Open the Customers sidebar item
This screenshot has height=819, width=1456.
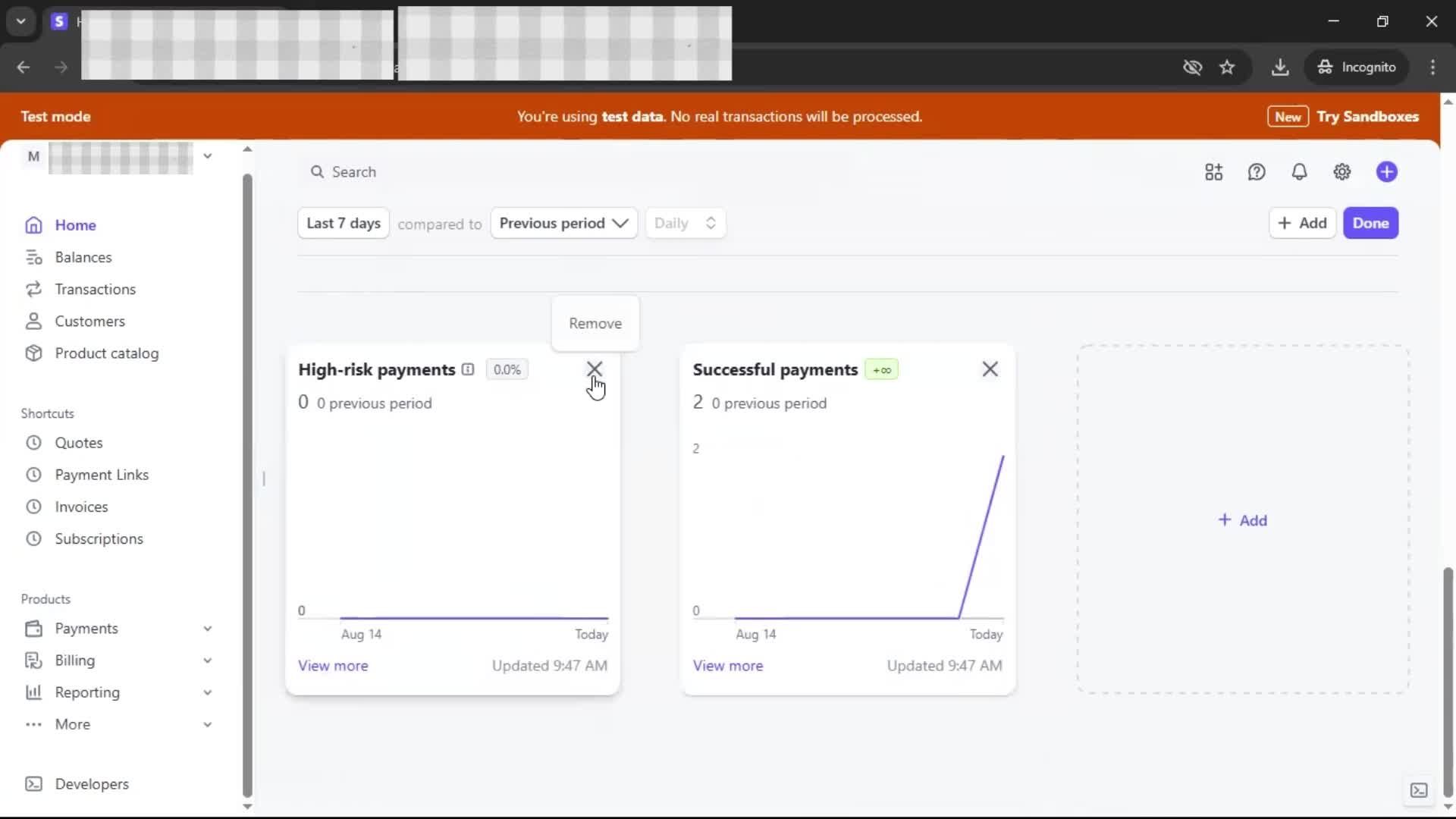pyautogui.click(x=89, y=322)
